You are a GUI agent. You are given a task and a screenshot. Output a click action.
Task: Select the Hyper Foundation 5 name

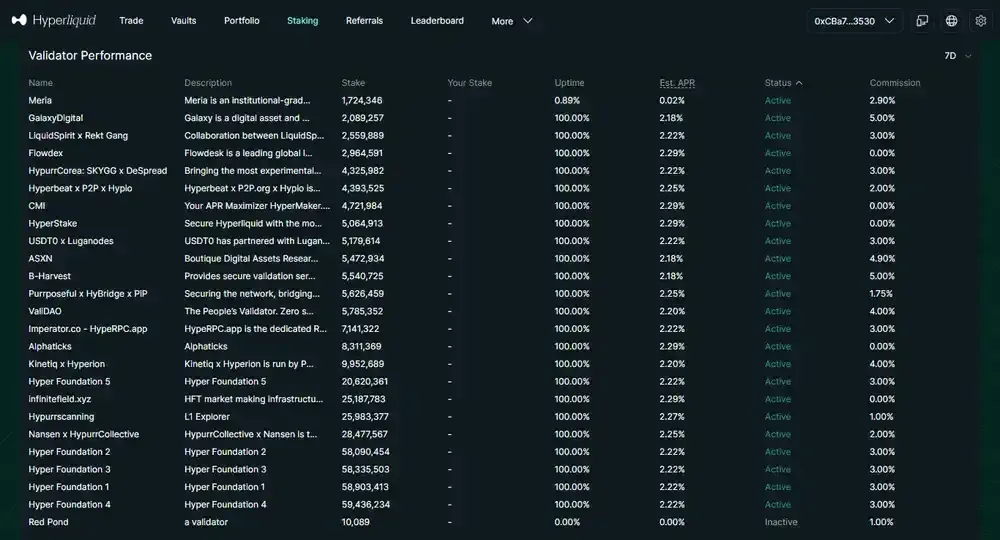[x=70, y=381]
